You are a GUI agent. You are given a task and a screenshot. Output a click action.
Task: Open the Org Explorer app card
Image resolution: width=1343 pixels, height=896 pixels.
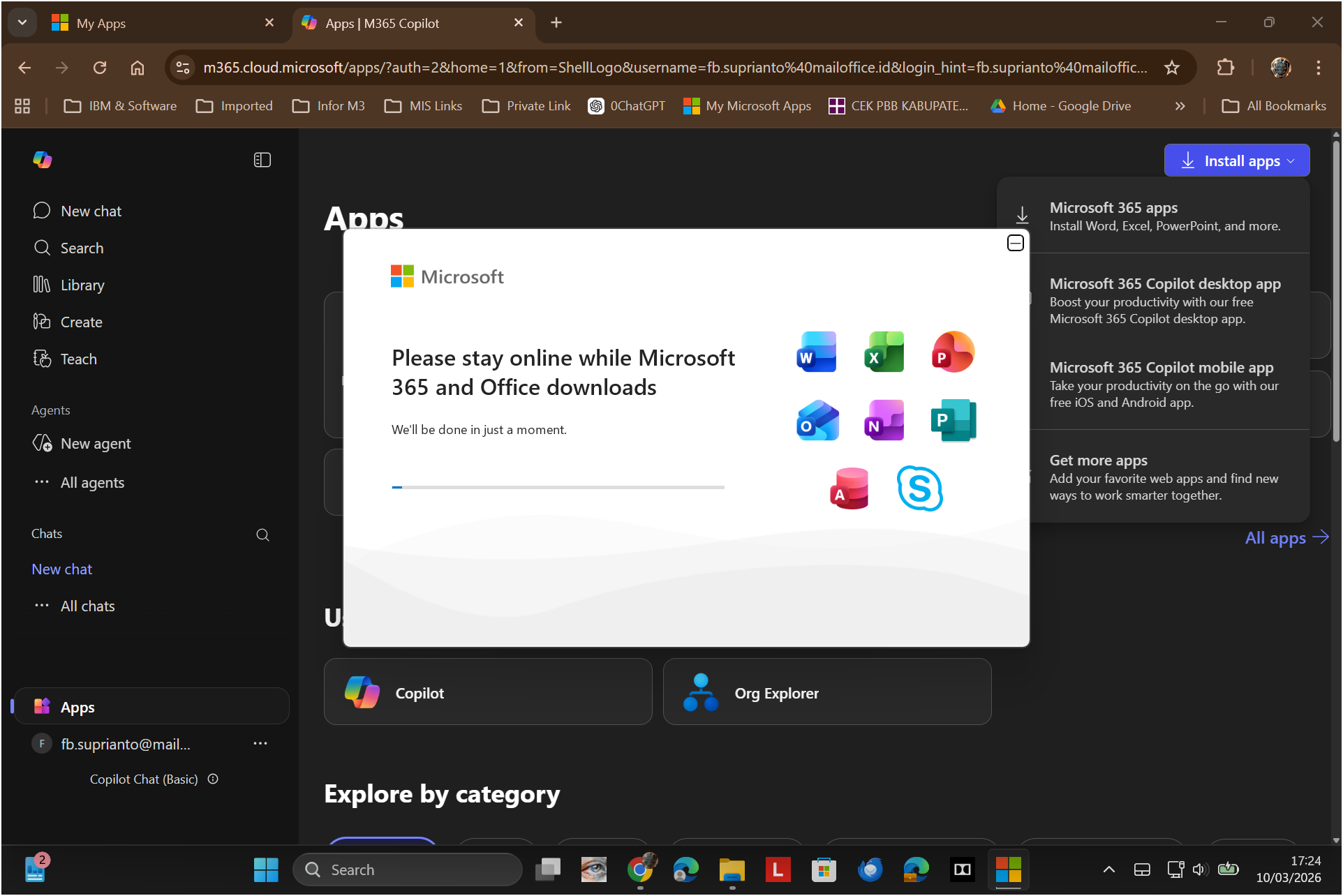(827, 692)
